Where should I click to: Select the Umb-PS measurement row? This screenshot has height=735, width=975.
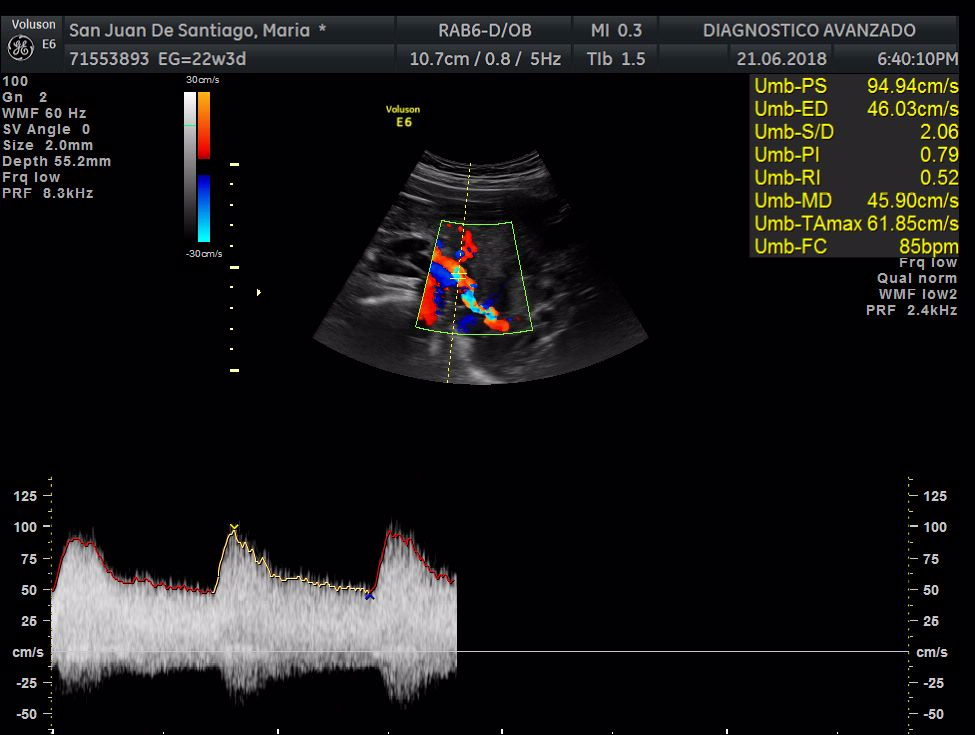(x=855, y=86)
